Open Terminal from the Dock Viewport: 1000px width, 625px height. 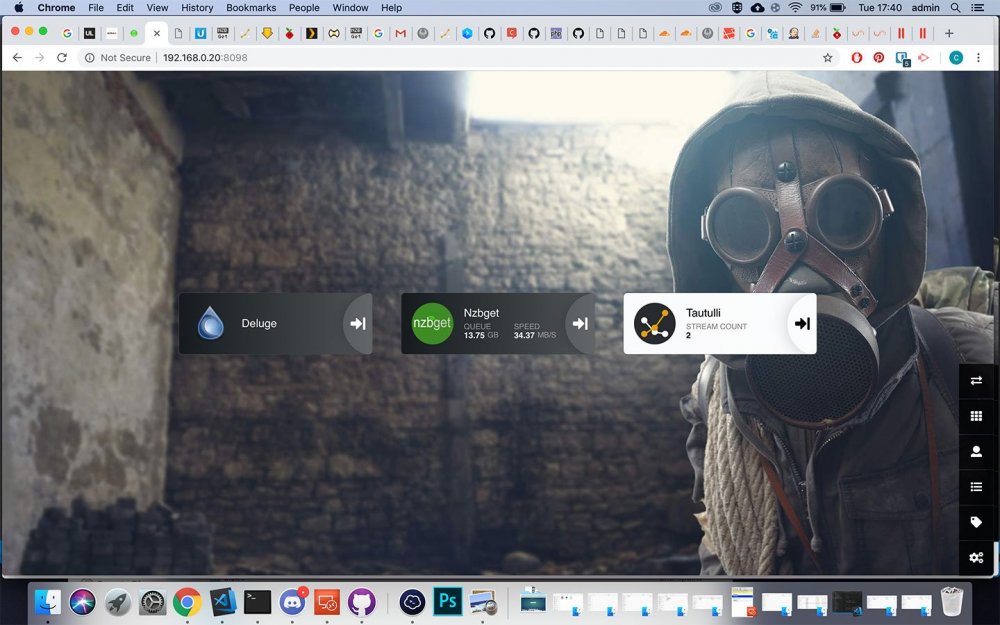pos(258,601)
